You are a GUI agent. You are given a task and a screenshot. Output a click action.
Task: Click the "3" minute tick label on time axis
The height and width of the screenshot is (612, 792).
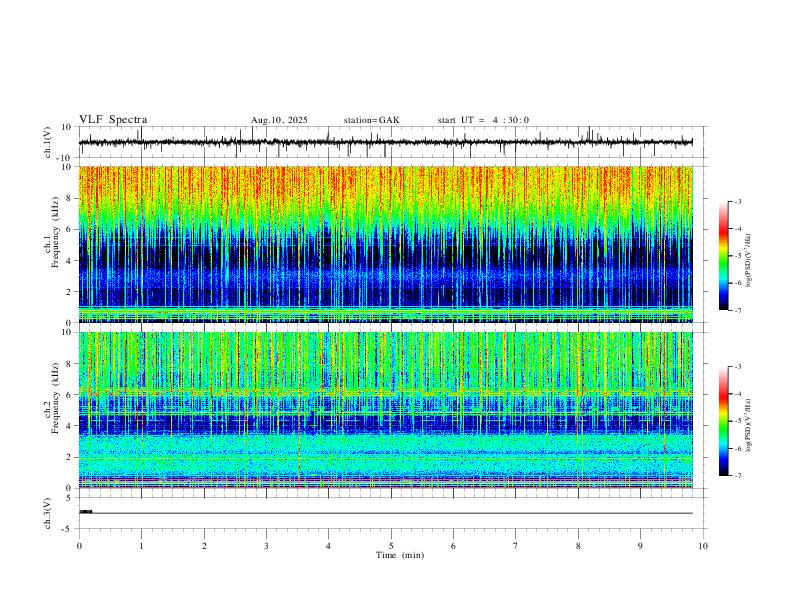pyautogui.click(x=266, y=546)
